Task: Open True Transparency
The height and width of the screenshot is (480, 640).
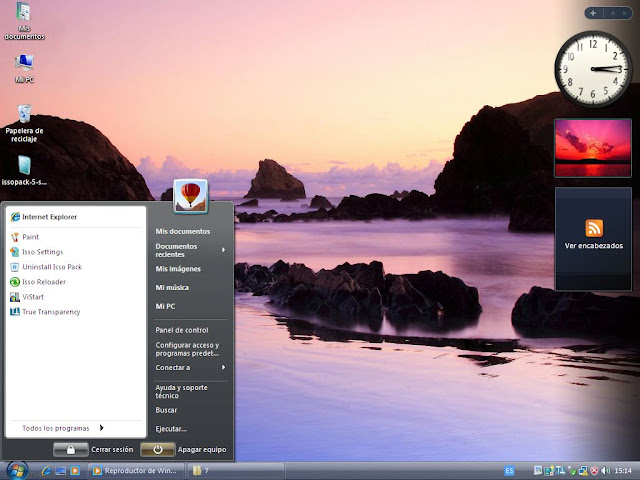Action: point(50,312)
